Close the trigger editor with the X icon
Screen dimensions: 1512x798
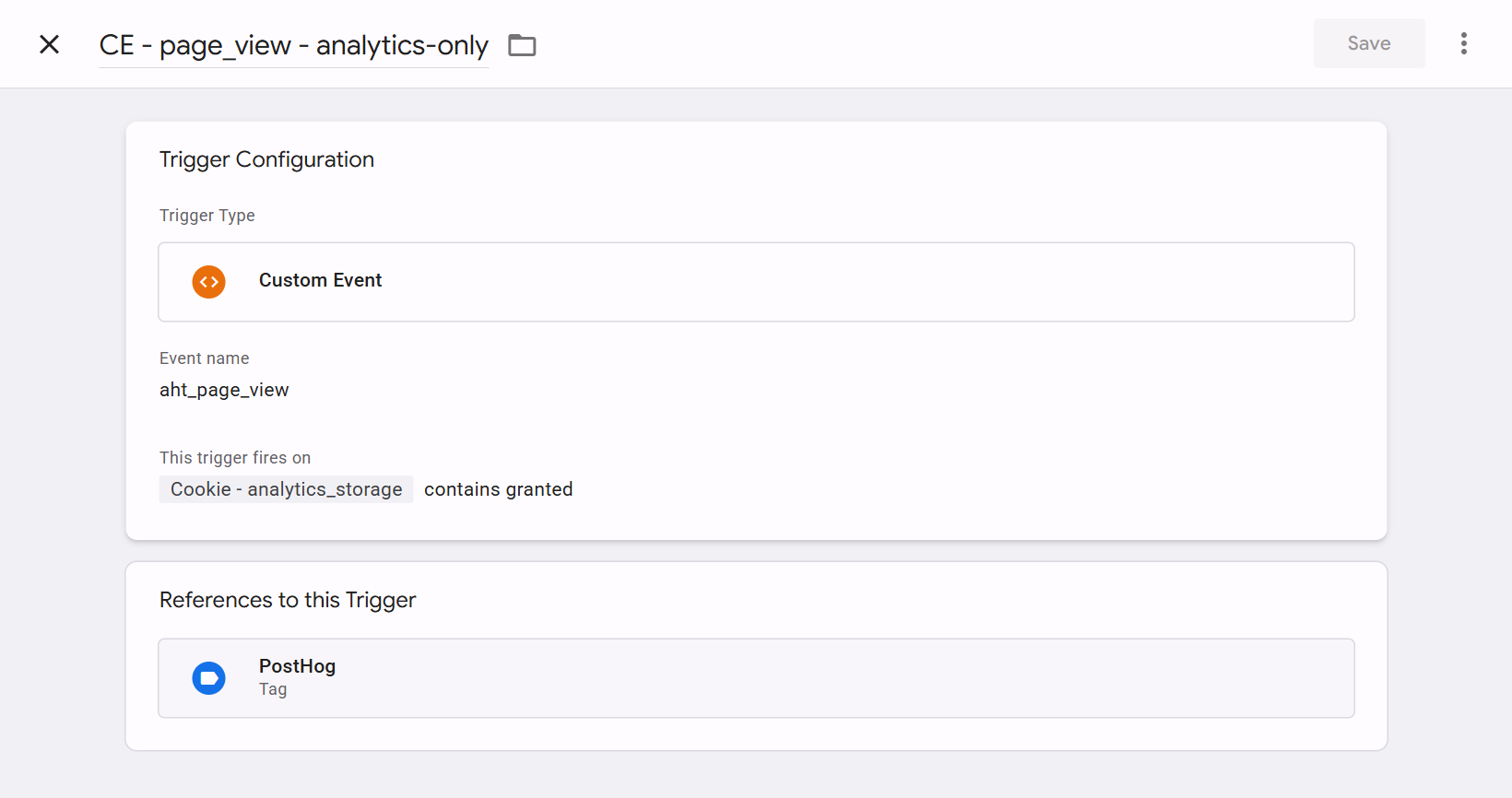pos(50,44)
